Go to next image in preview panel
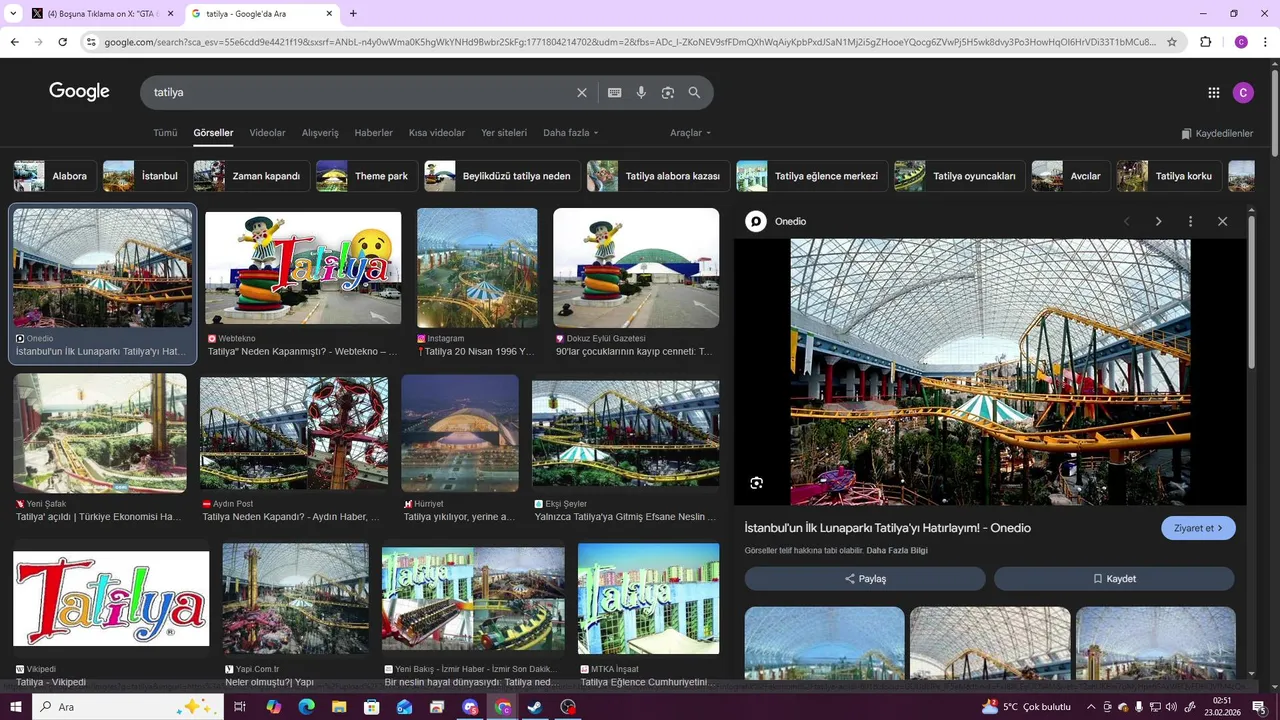 (1158, 221)
